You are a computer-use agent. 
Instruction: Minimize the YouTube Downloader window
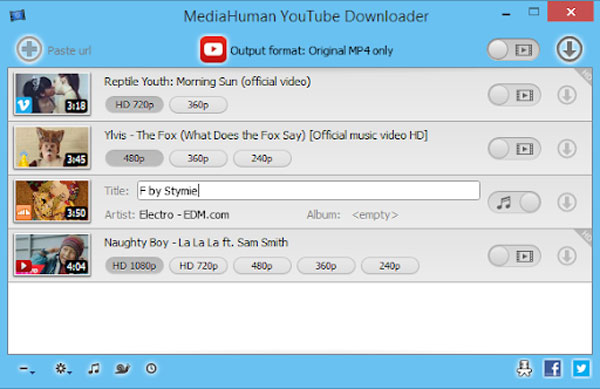coord(506,15)
